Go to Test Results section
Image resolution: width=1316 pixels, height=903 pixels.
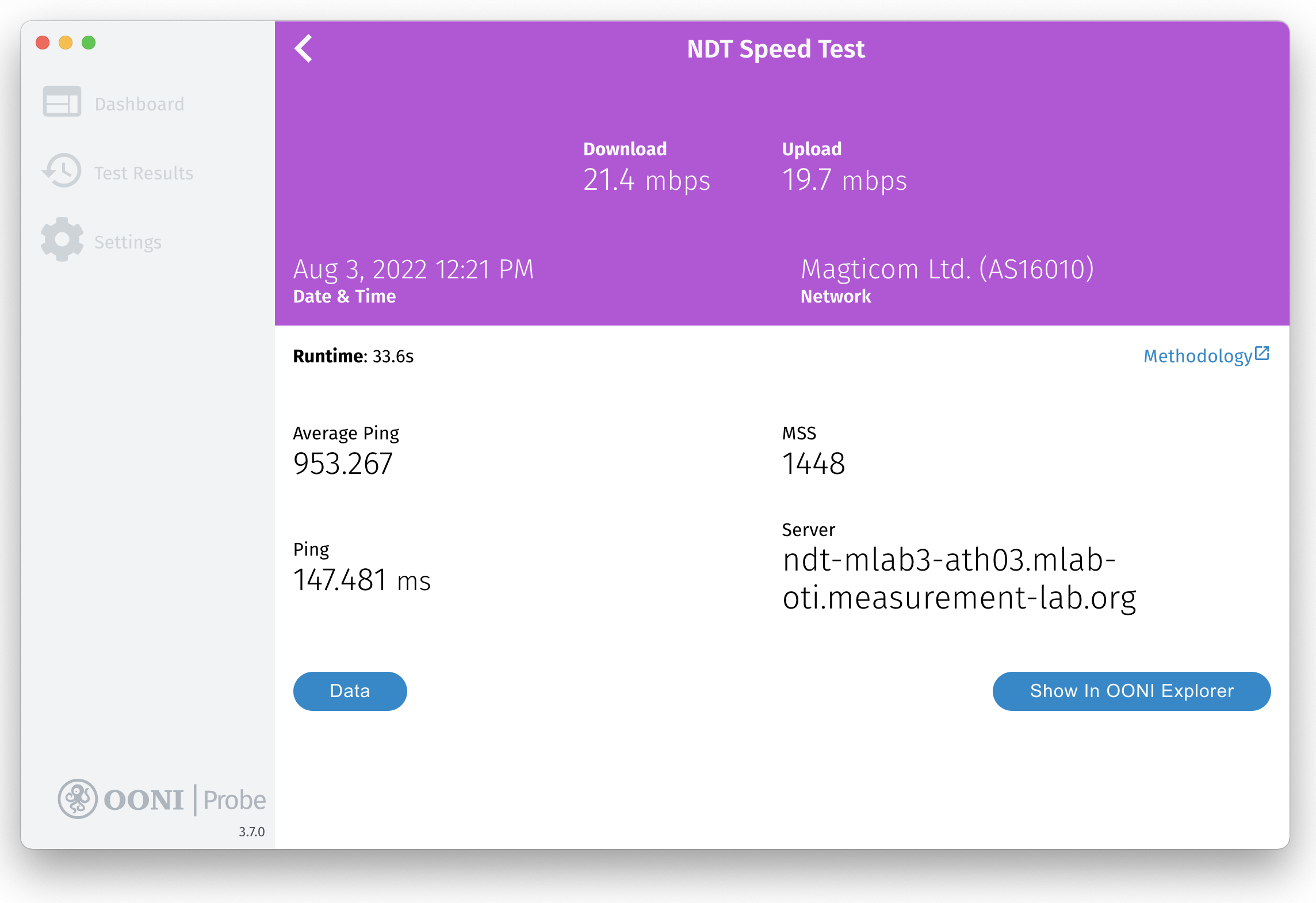pos(144,173)
